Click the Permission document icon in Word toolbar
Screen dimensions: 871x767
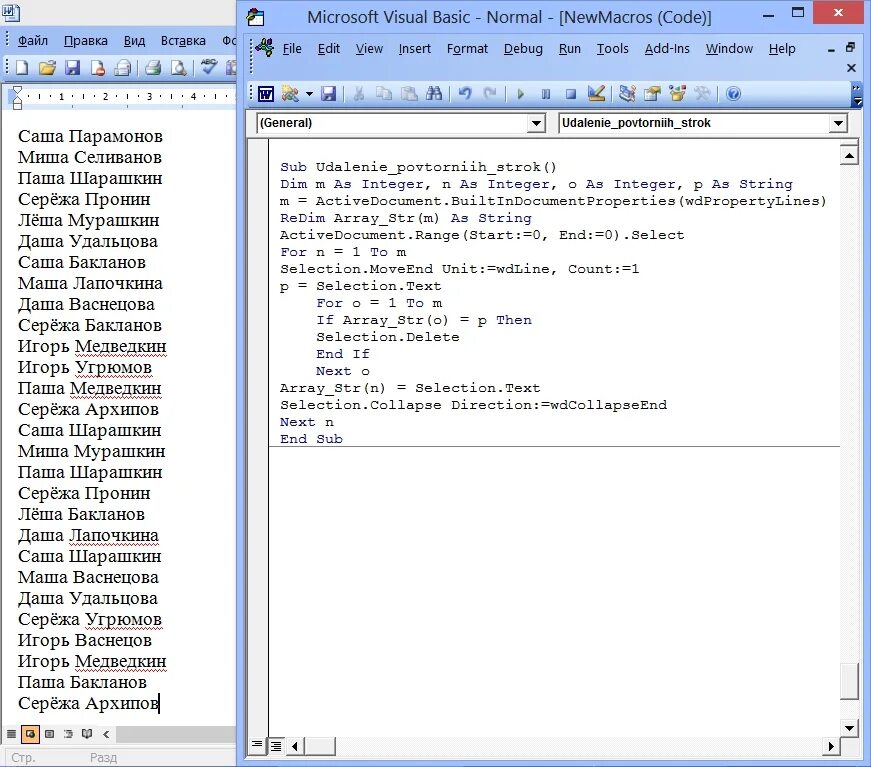(x=98, y=68)
